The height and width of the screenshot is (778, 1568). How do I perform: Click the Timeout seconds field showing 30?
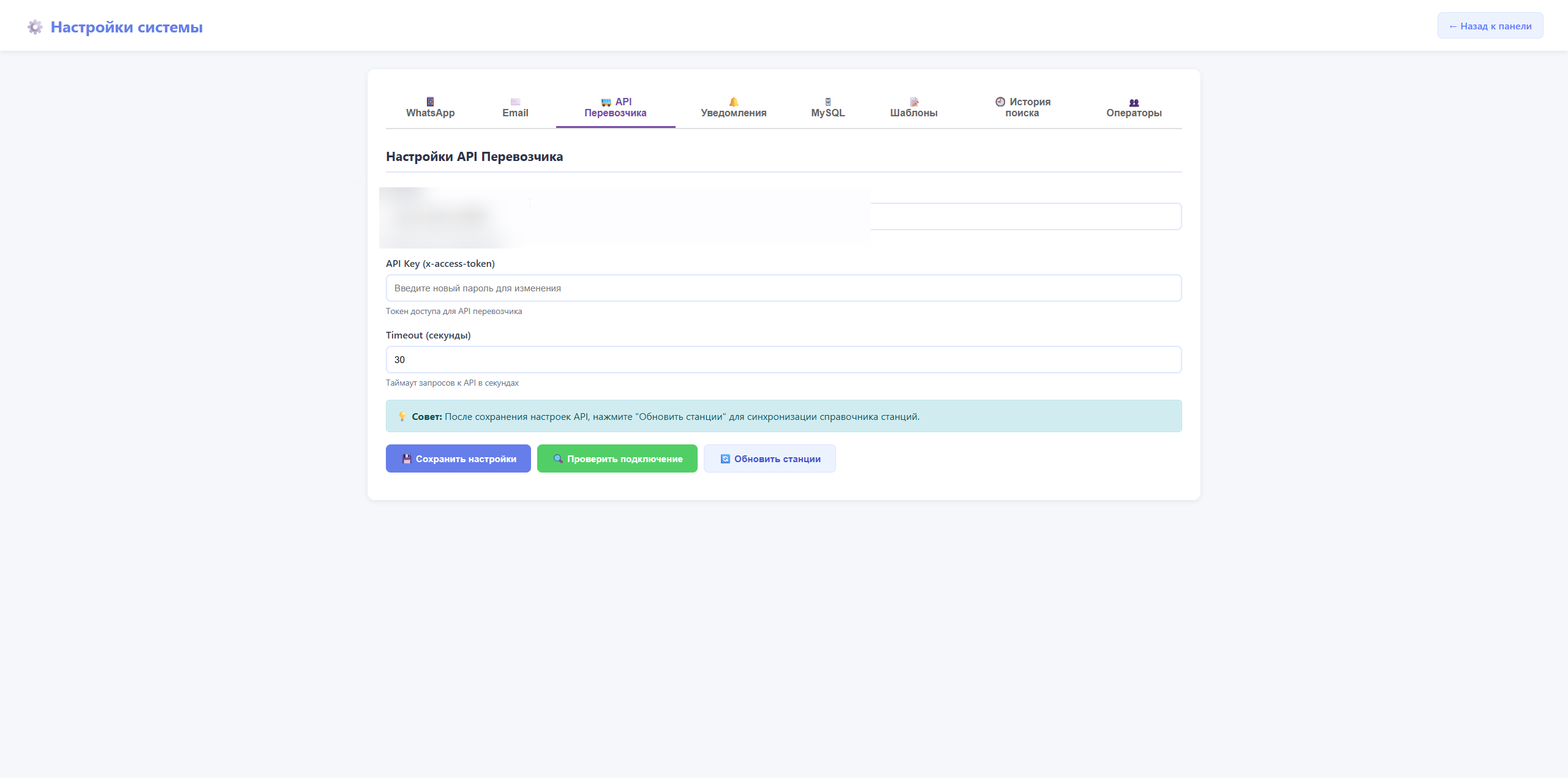(x=783, y=359)
